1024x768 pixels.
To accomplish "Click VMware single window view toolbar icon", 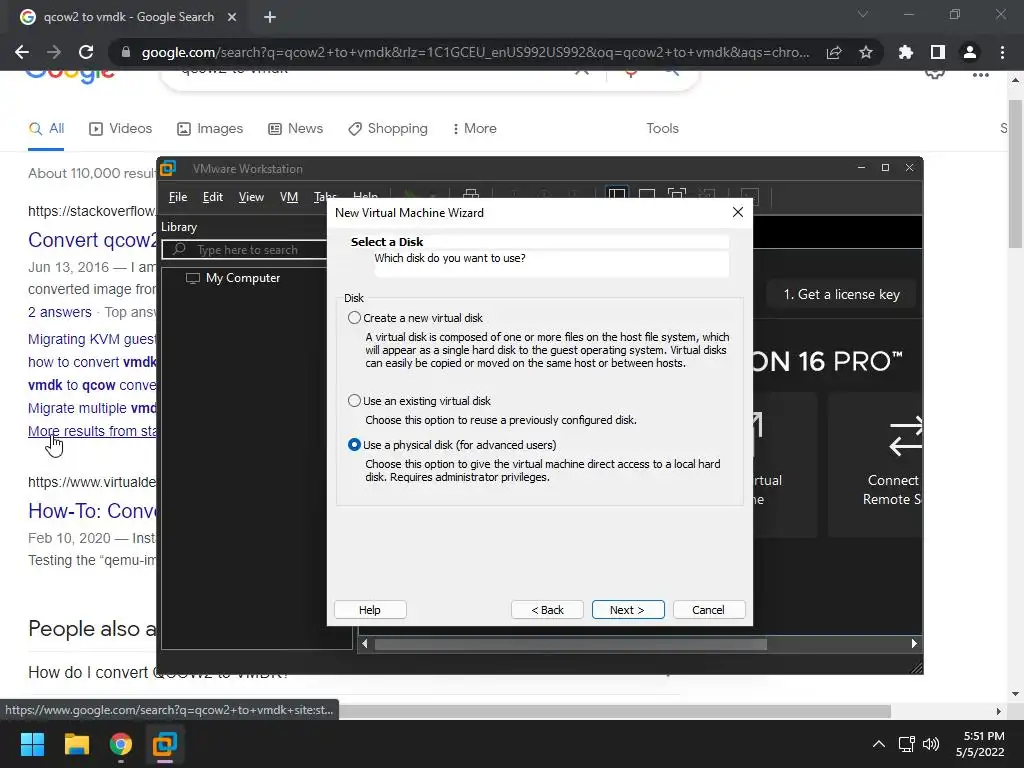I will [x=647, y=194].
